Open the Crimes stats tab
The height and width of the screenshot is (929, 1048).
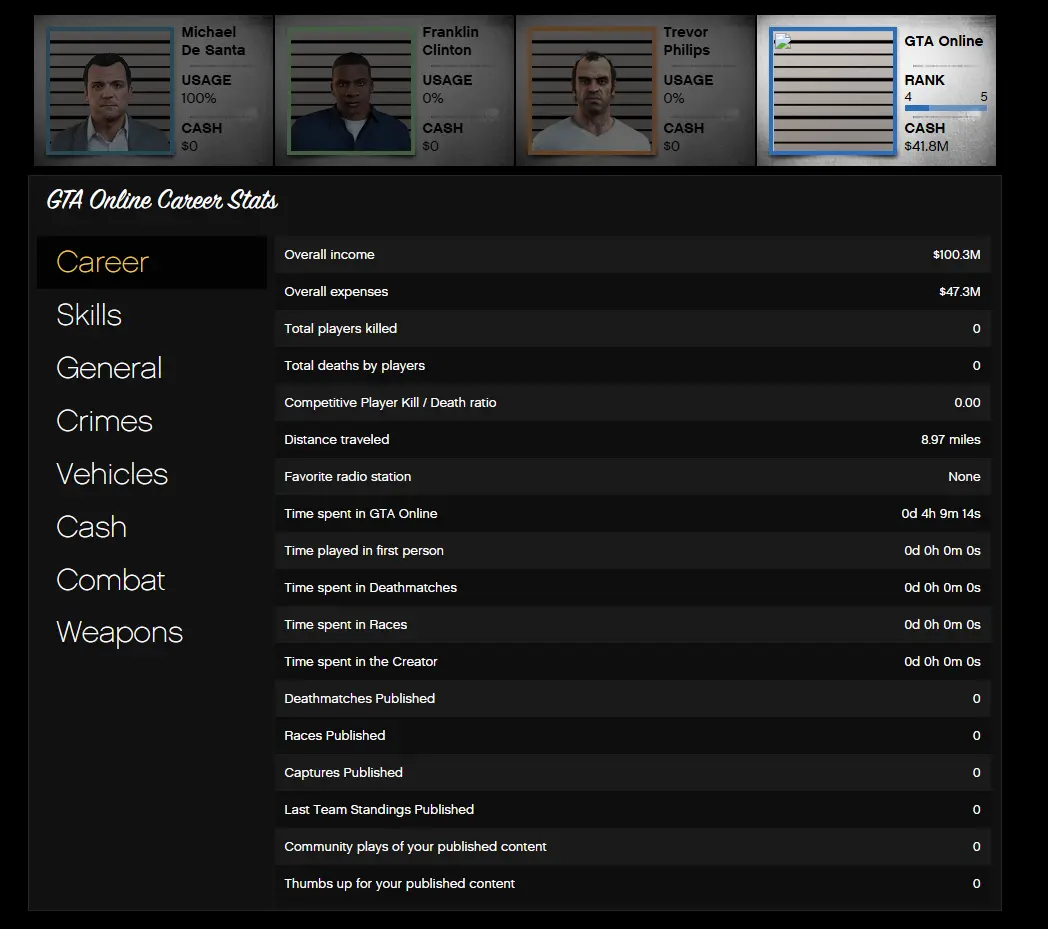pyautogui.click(x=104, y=421)
